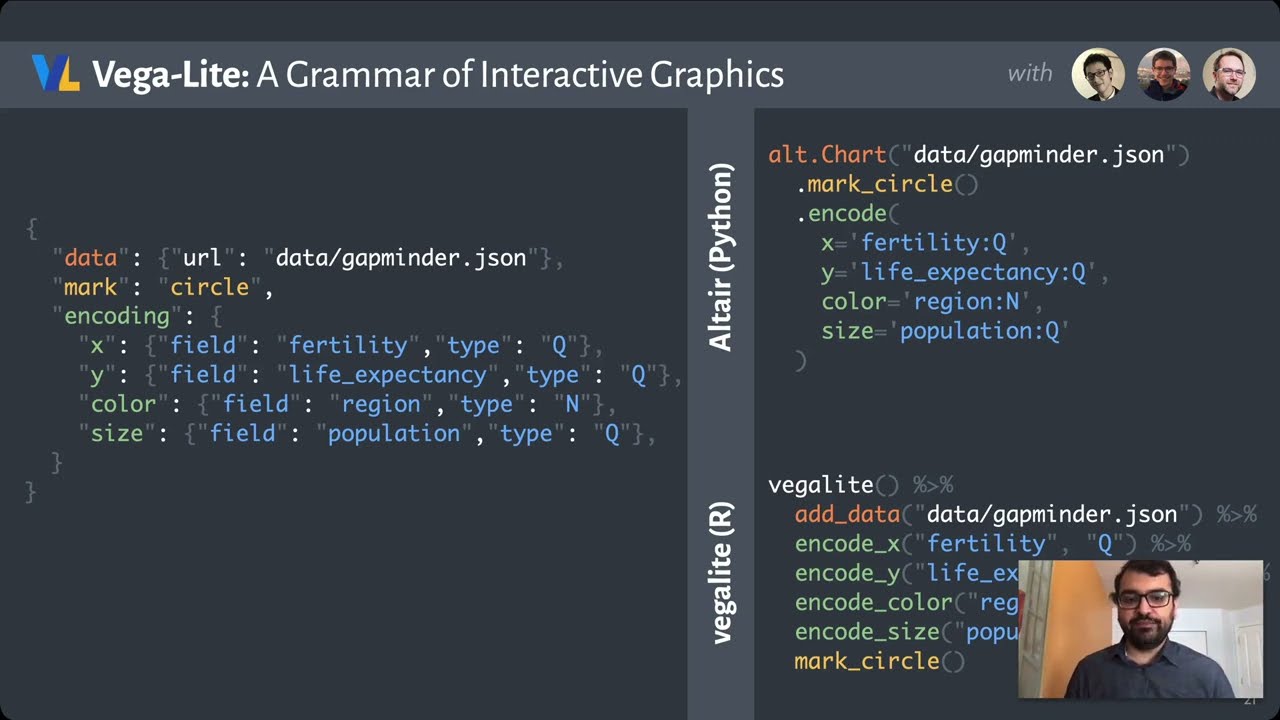The width and height of the screenshot is (1280, 720).
Task: Click the JSON line '"mark": "circle"'
Action: (163, 287)
